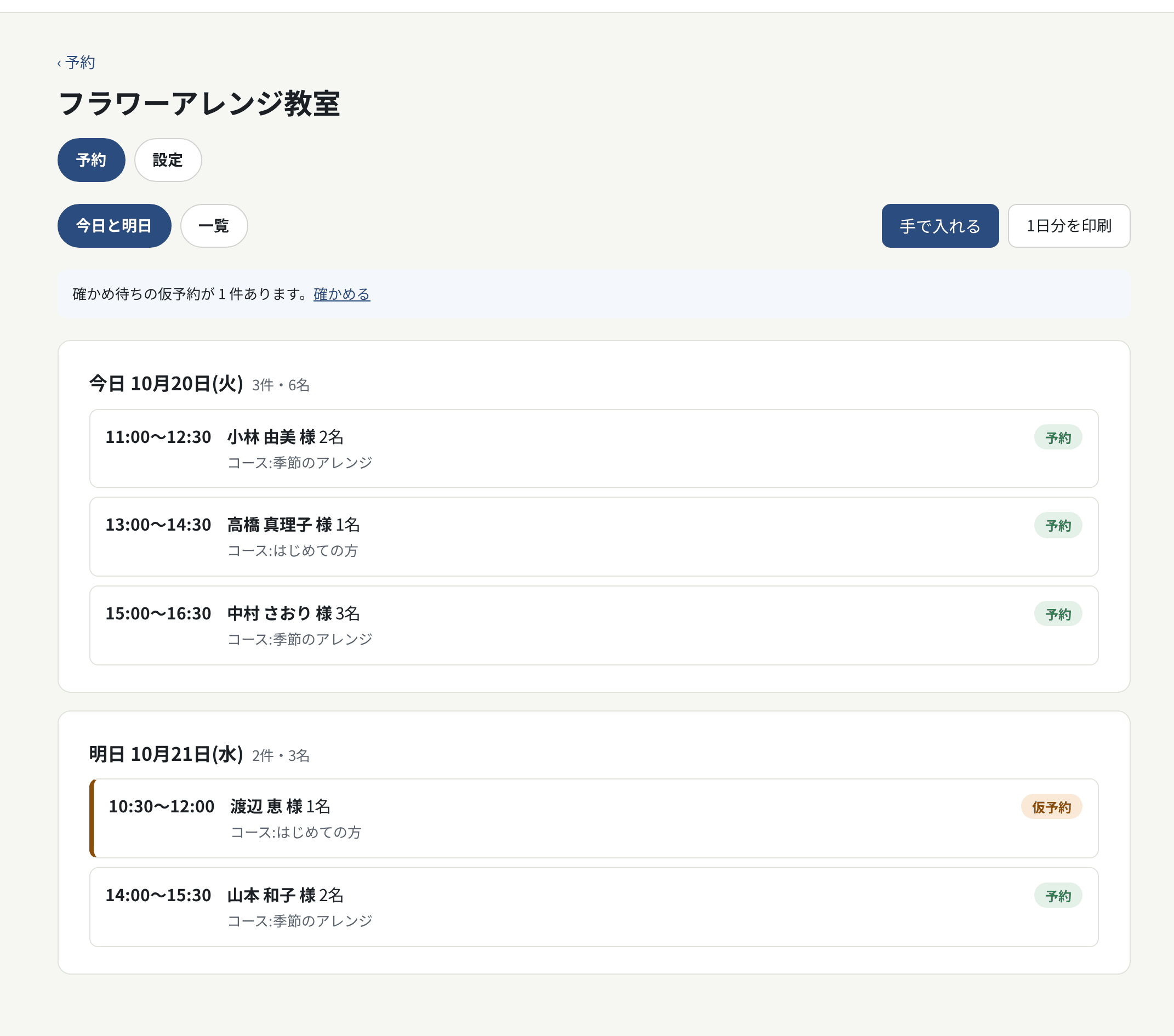Click the フラワーアレンジ教室 page title
Image resolution: width=1174 pixels, height=1036 pixels.
(200, 104)
